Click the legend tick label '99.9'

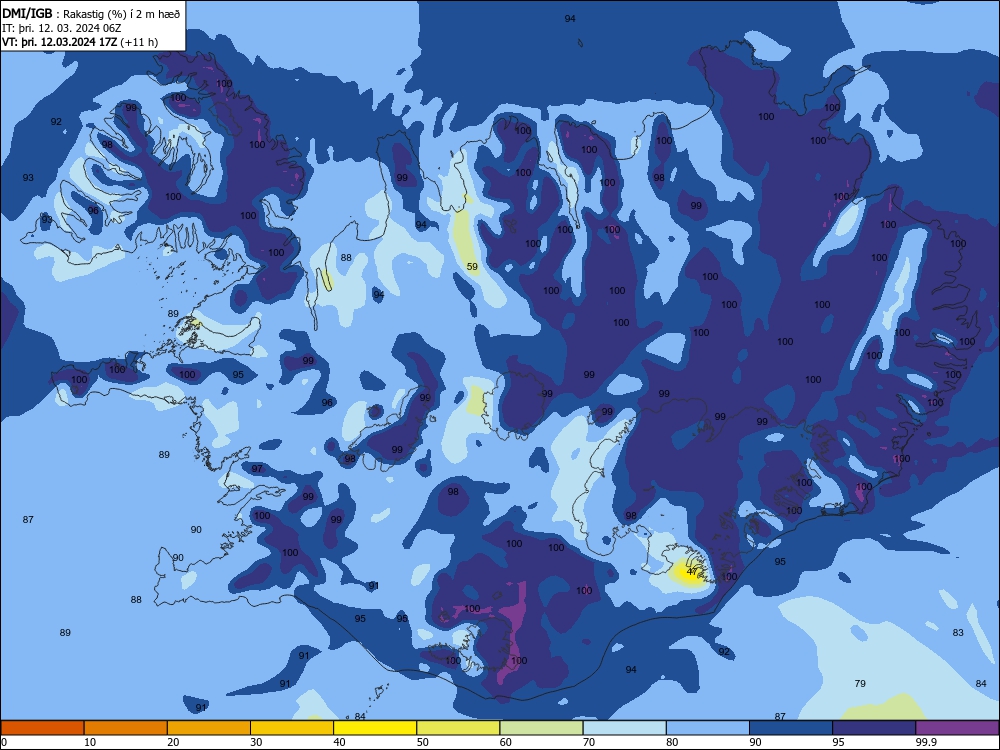pos(926,742)
